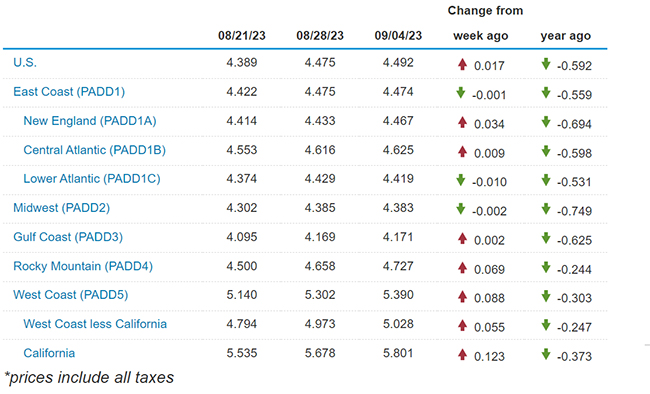Select New England (PADD1A) row link
This screenshot has height=394, width=650.
pyautogui.click(x=90, y=121)
